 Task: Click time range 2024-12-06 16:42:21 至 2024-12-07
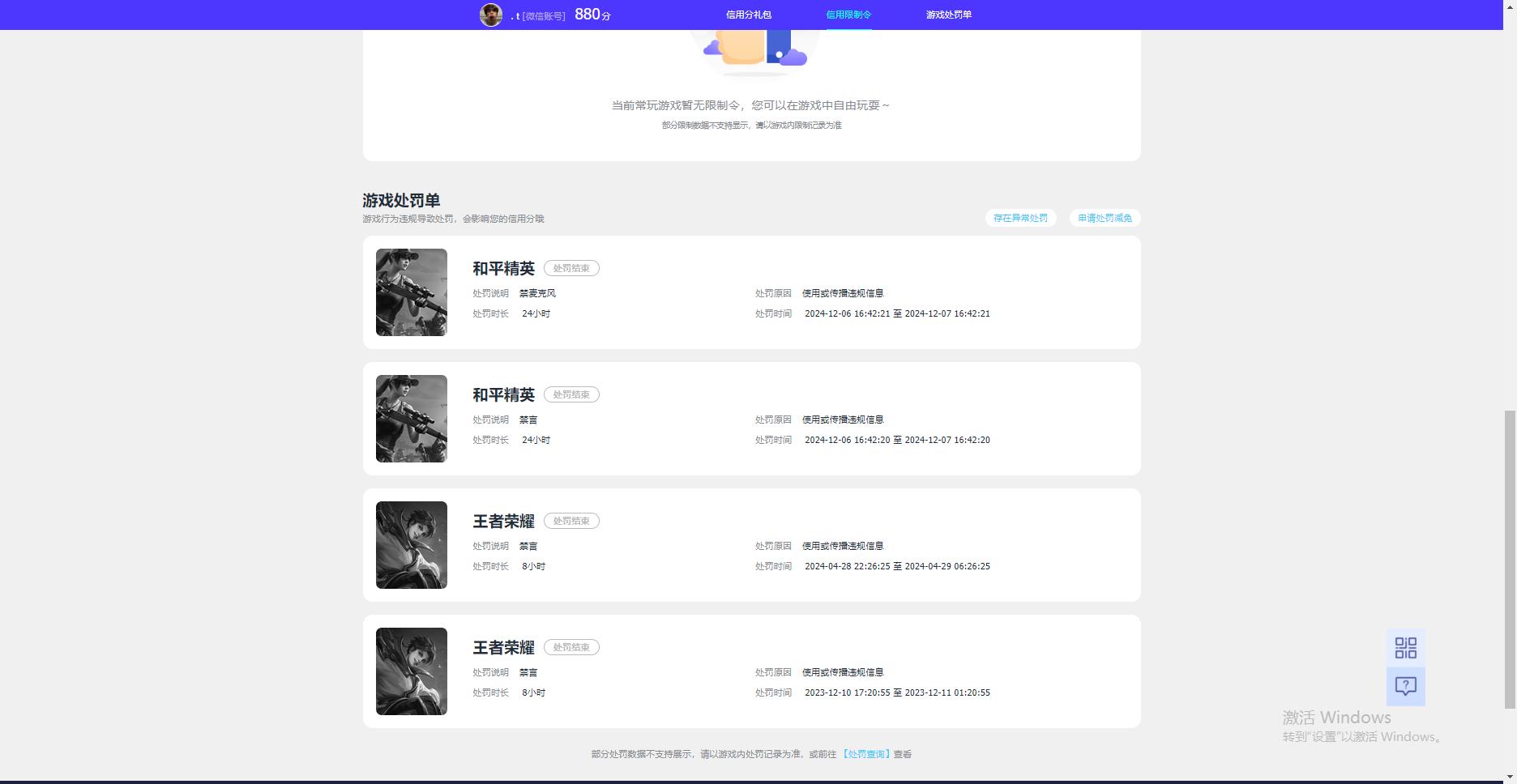click(897, 313)
